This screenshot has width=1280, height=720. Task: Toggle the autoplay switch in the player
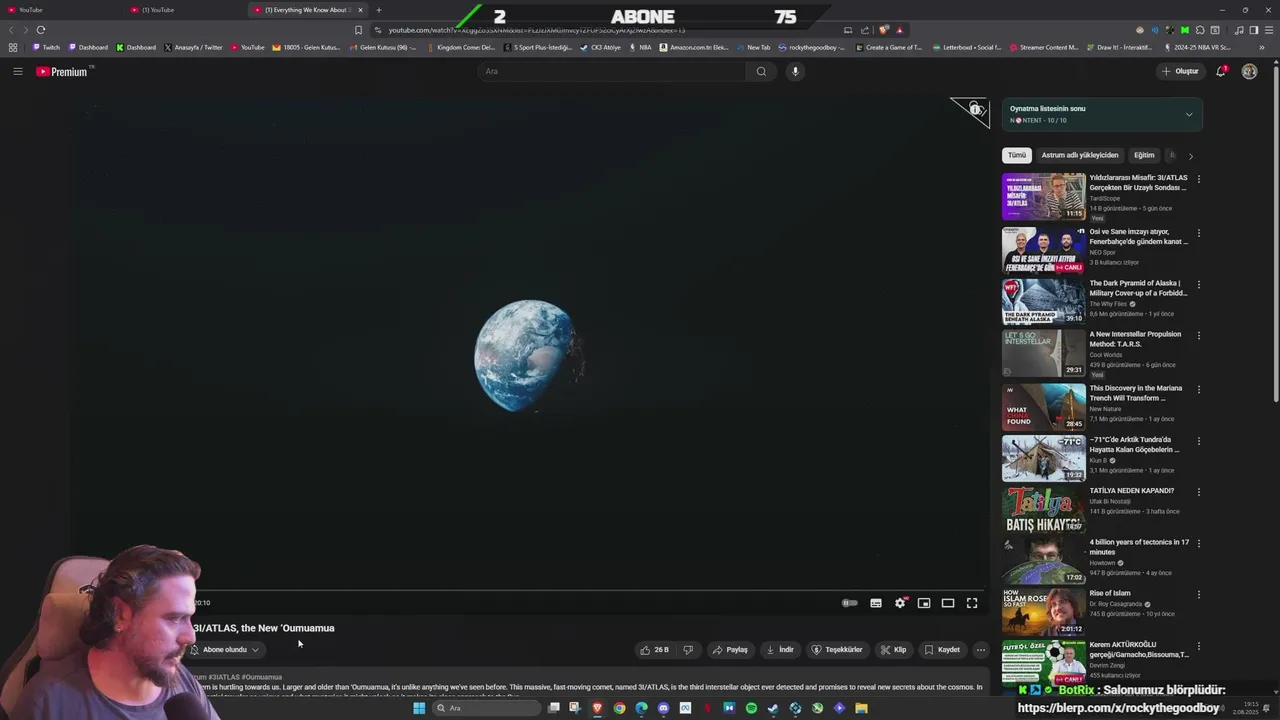click(849, 603)
